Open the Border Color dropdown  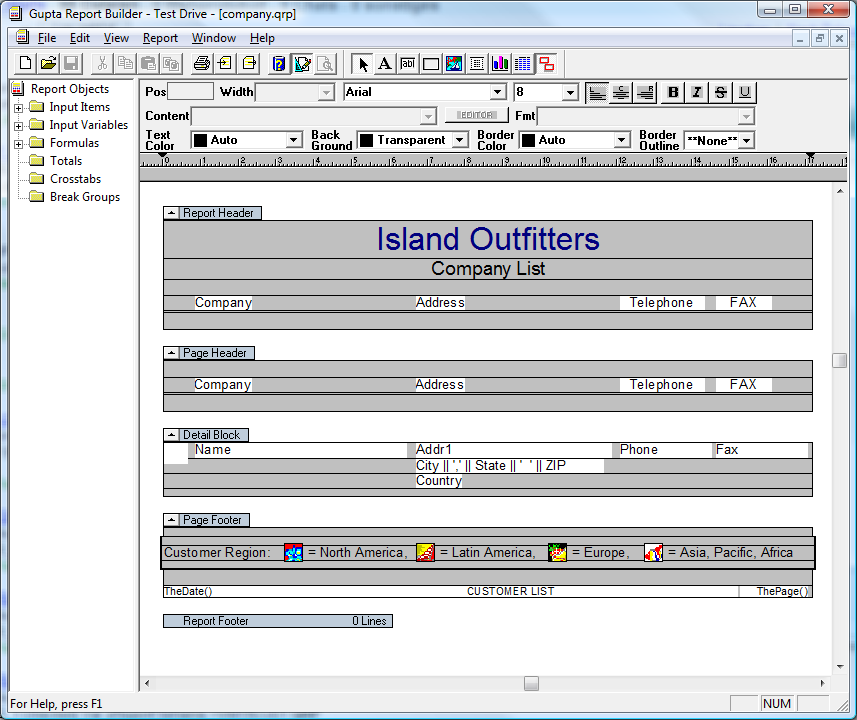tap(621, 141)
